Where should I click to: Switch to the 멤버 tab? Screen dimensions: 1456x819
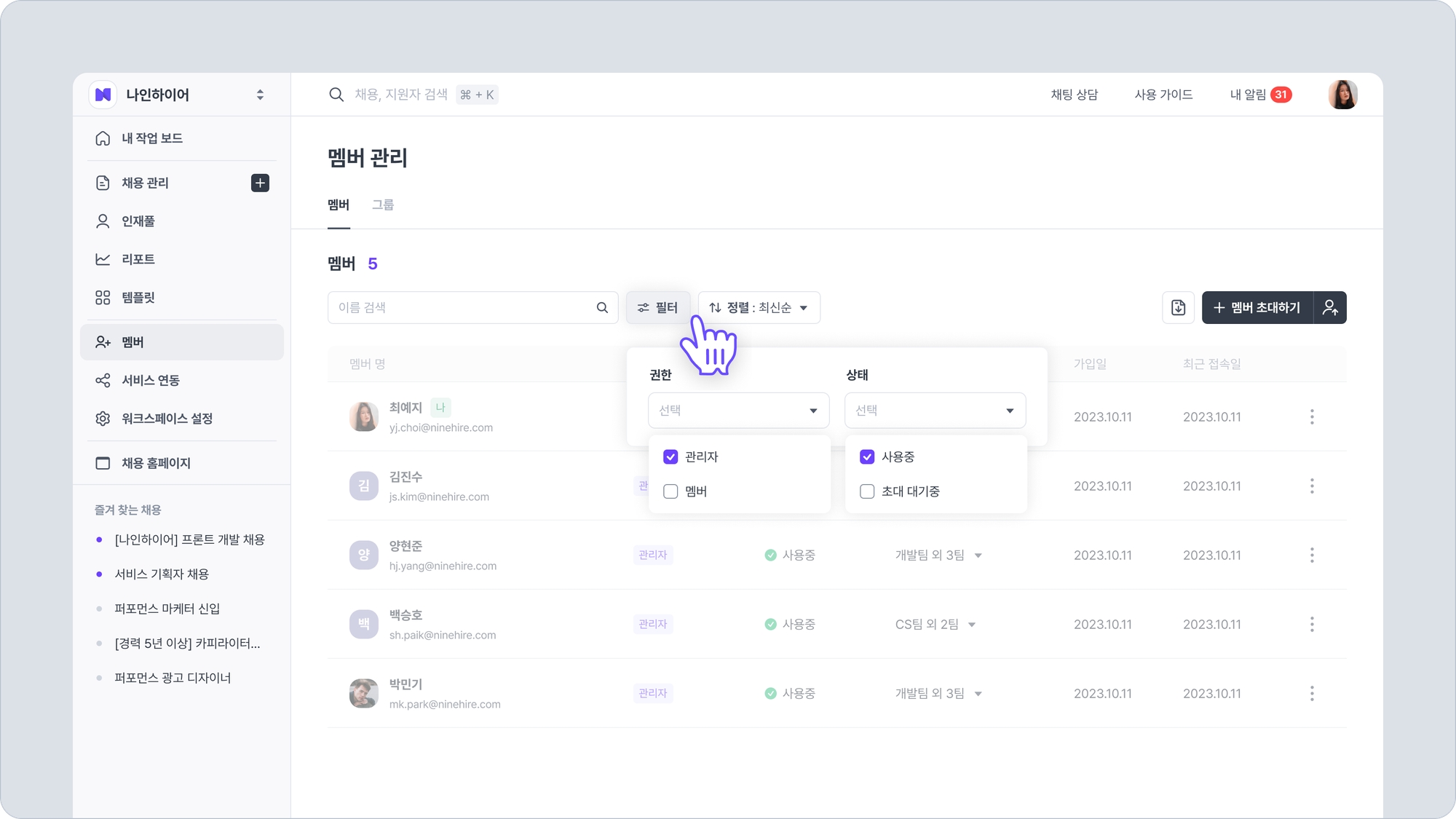click(339, 205)
